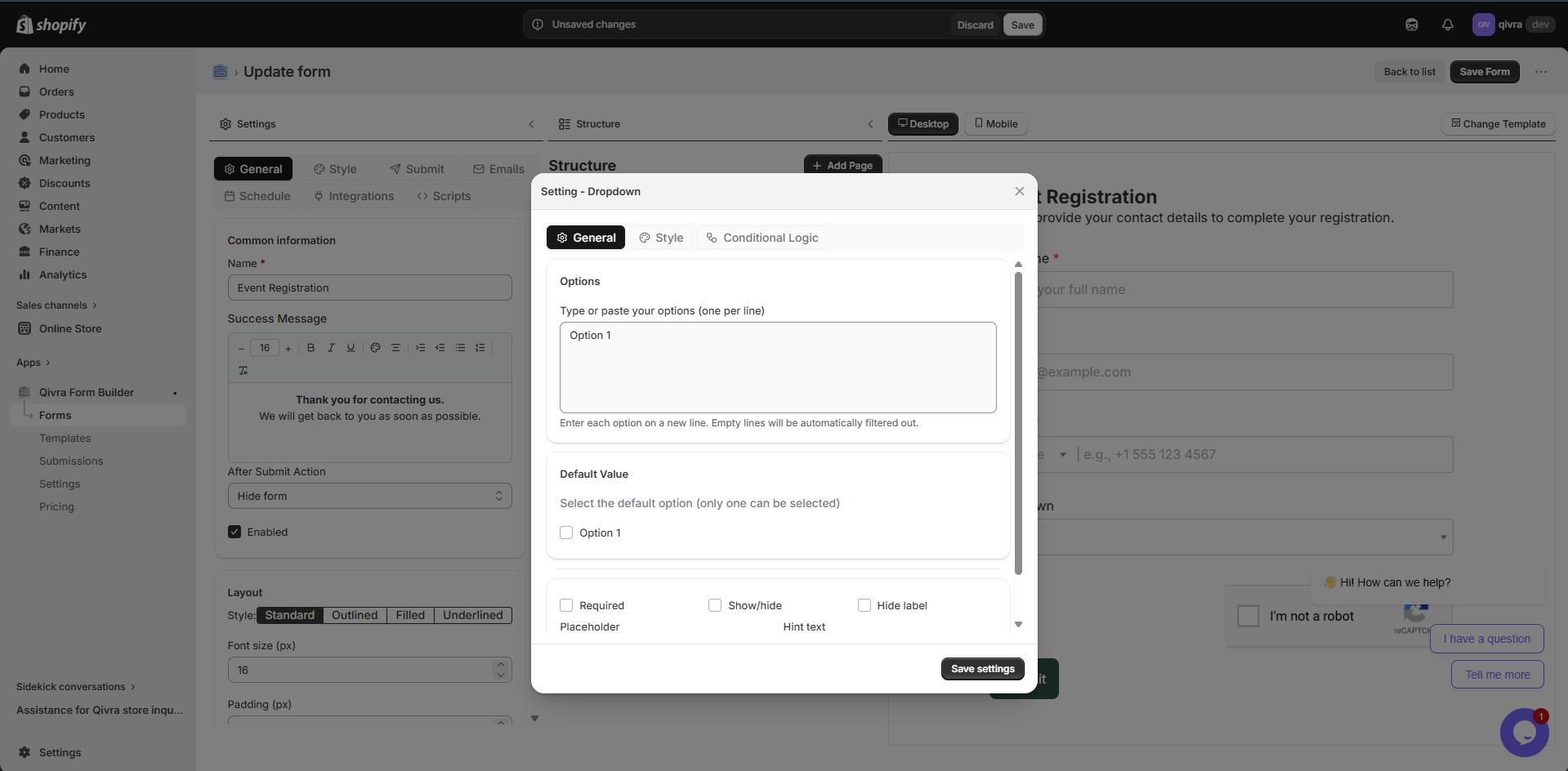The image size is (1568, 771).
Task: Open text alignment in editor toolbar
Action: (x=395, y=348)
